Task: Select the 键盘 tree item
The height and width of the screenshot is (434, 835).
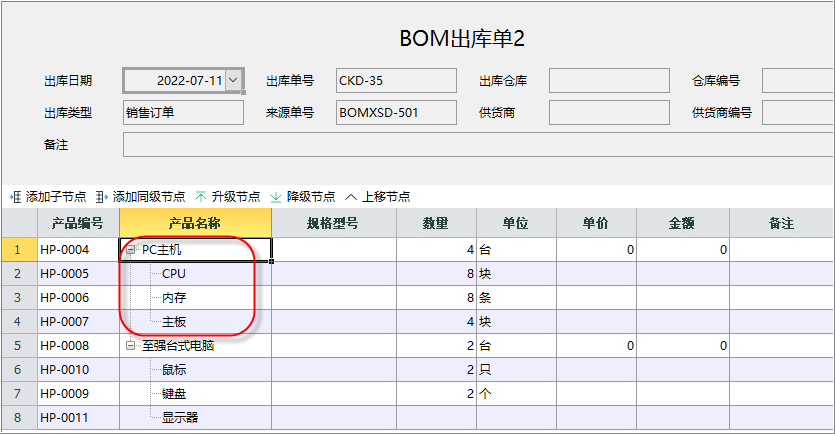Action: (174, 394)
